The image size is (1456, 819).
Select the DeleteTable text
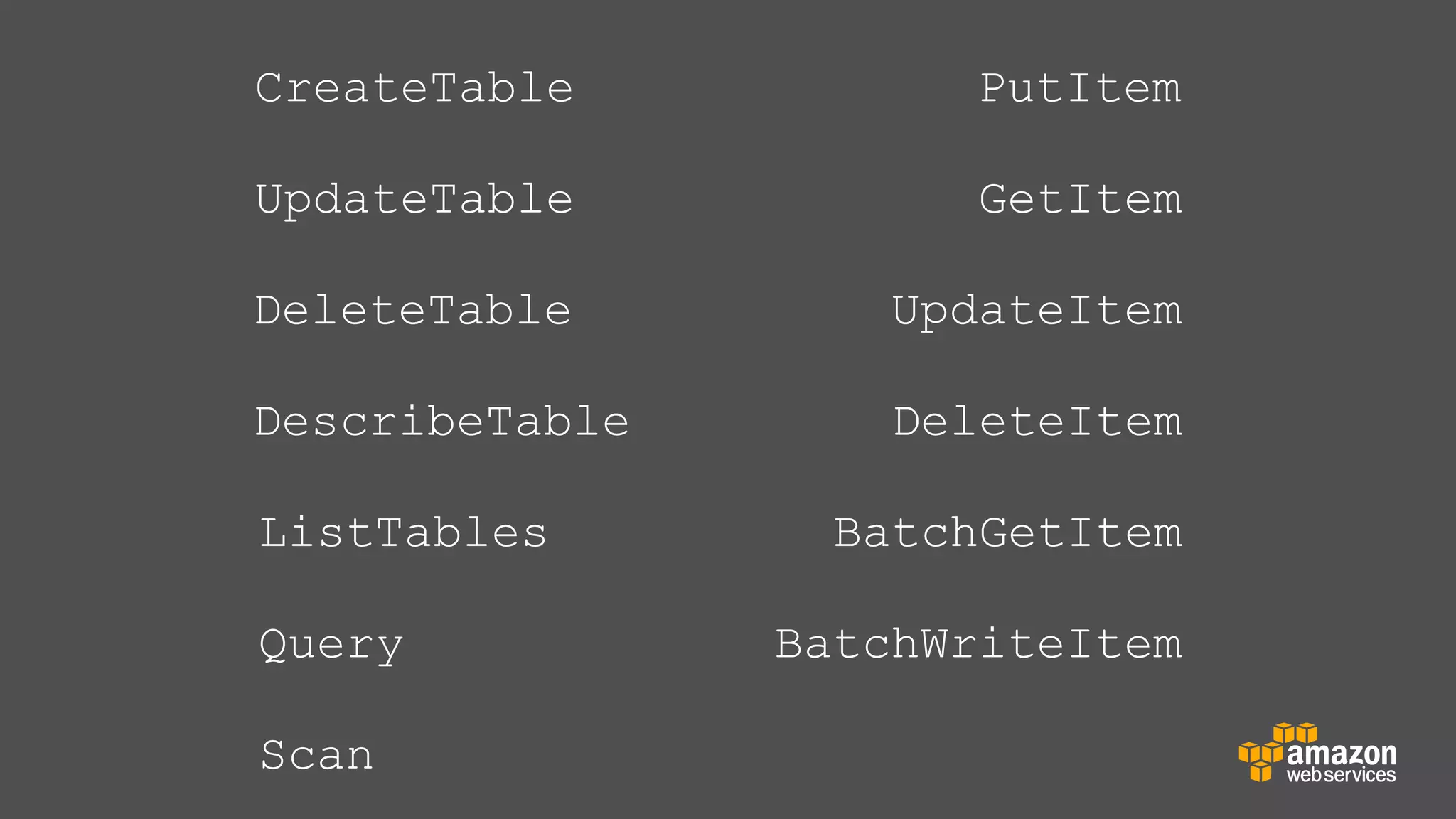click(x=413, y=311)
